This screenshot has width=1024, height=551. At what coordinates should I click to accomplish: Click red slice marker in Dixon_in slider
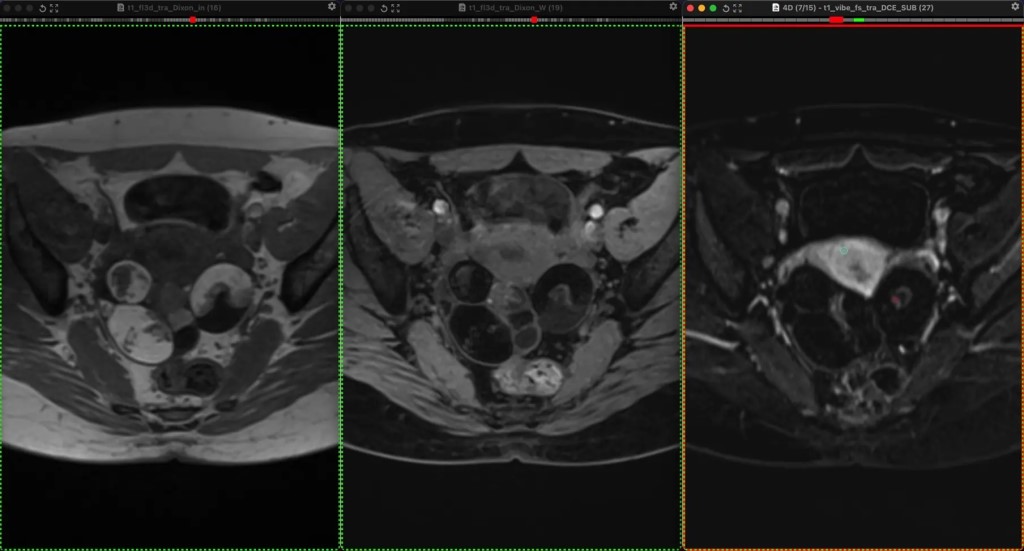(193, 20)
